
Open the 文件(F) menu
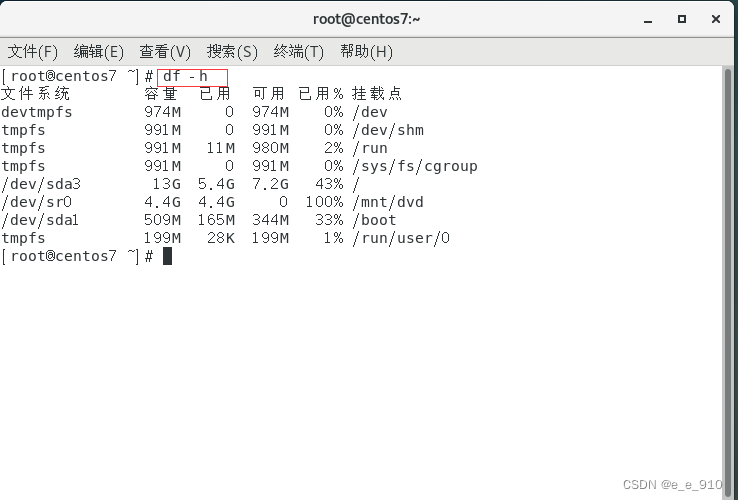click(32, 51)
